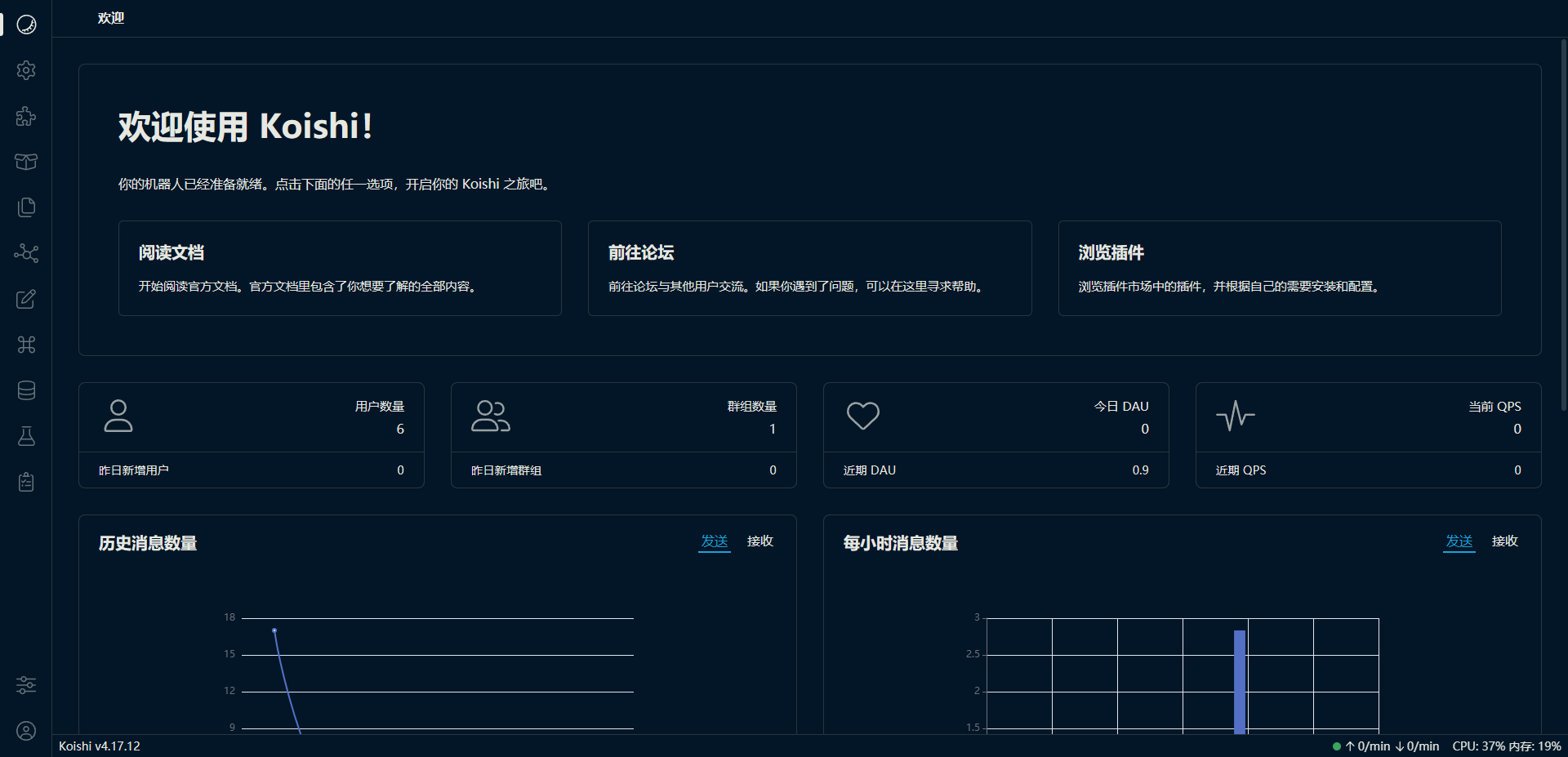Open the command key icon in sidebar
The image size is (1568, 757).
pyautogui.click(x=26, y=345)
